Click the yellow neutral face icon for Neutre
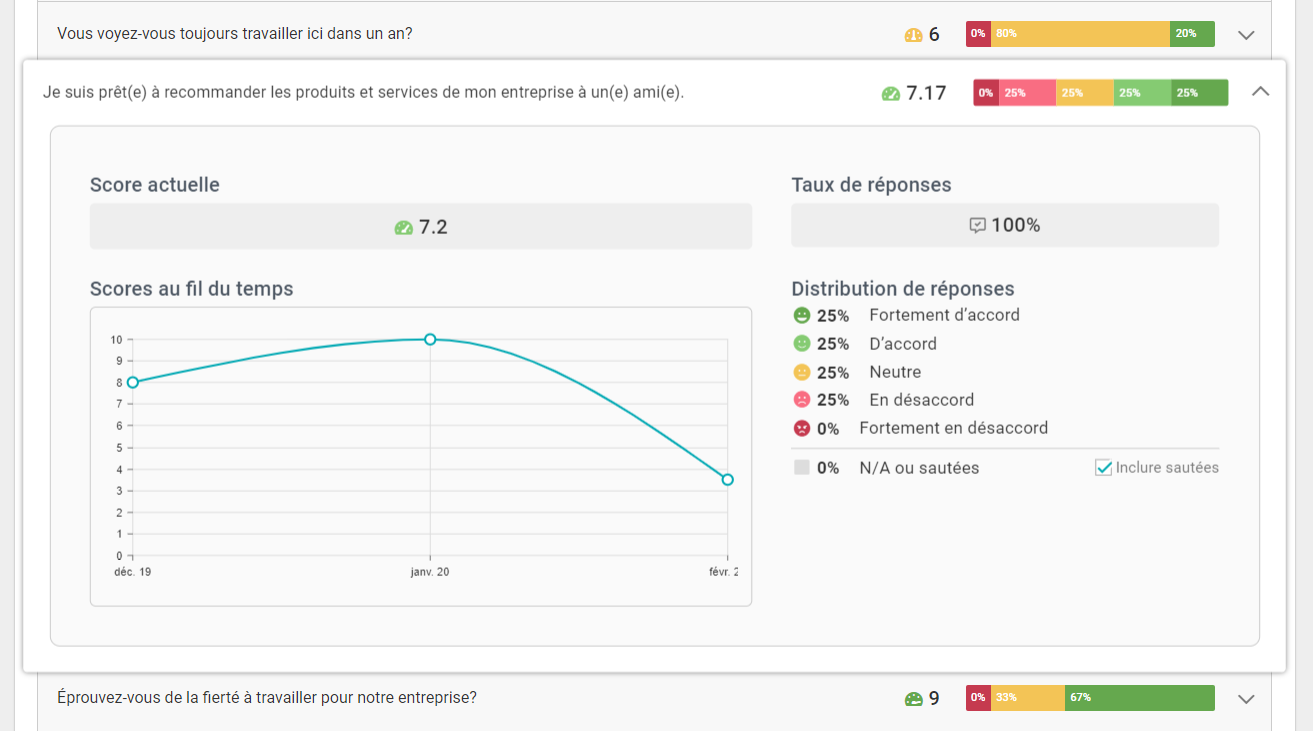This screenshot has height=731, width=1313. [x=801, y=372]
